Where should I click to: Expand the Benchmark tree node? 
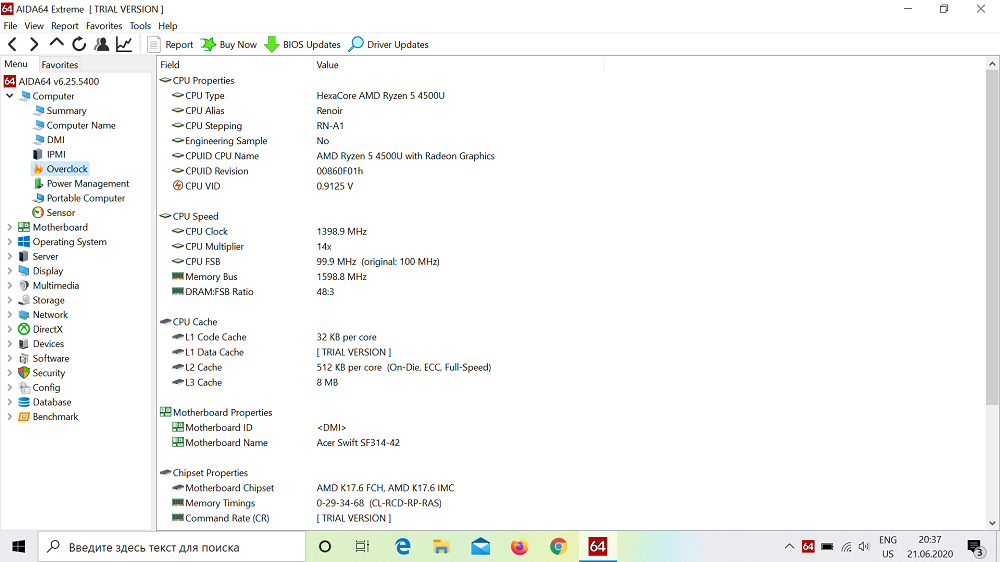[10, 417]
